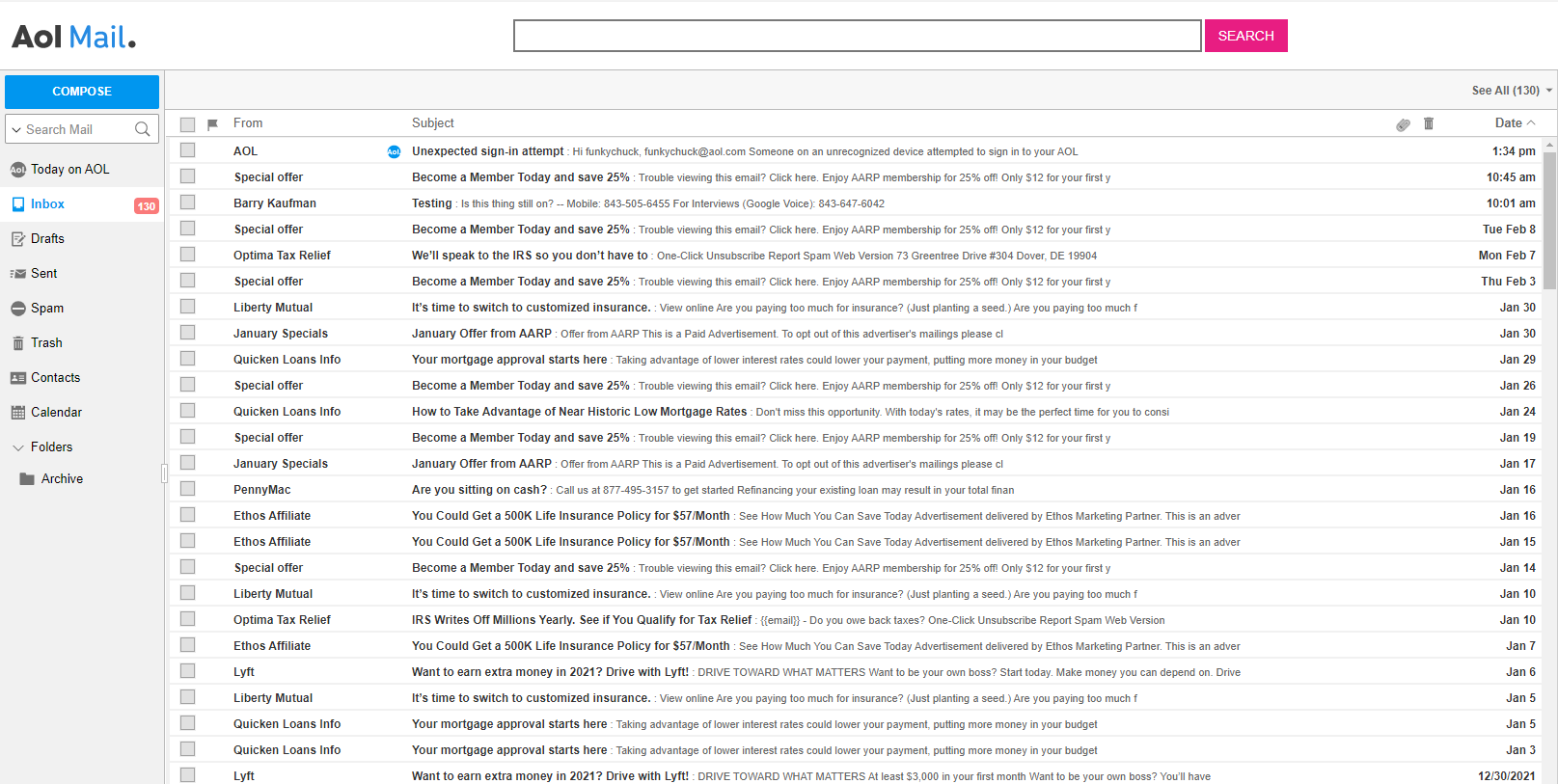Screen dimensions: 1558x784
Task: Click the delete trash icon in header
Action: tap(1429, 123)
